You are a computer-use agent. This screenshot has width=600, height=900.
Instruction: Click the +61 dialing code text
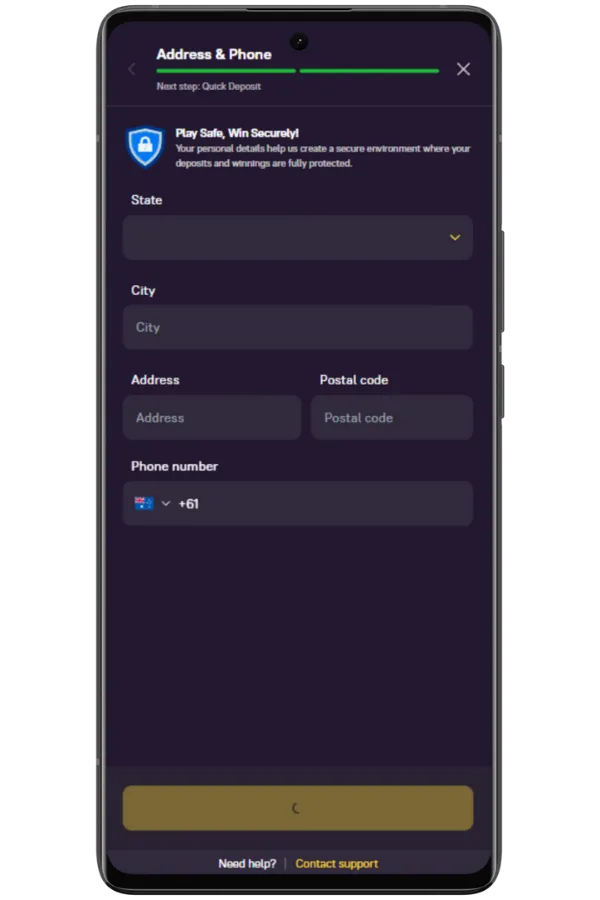(188, 504)
